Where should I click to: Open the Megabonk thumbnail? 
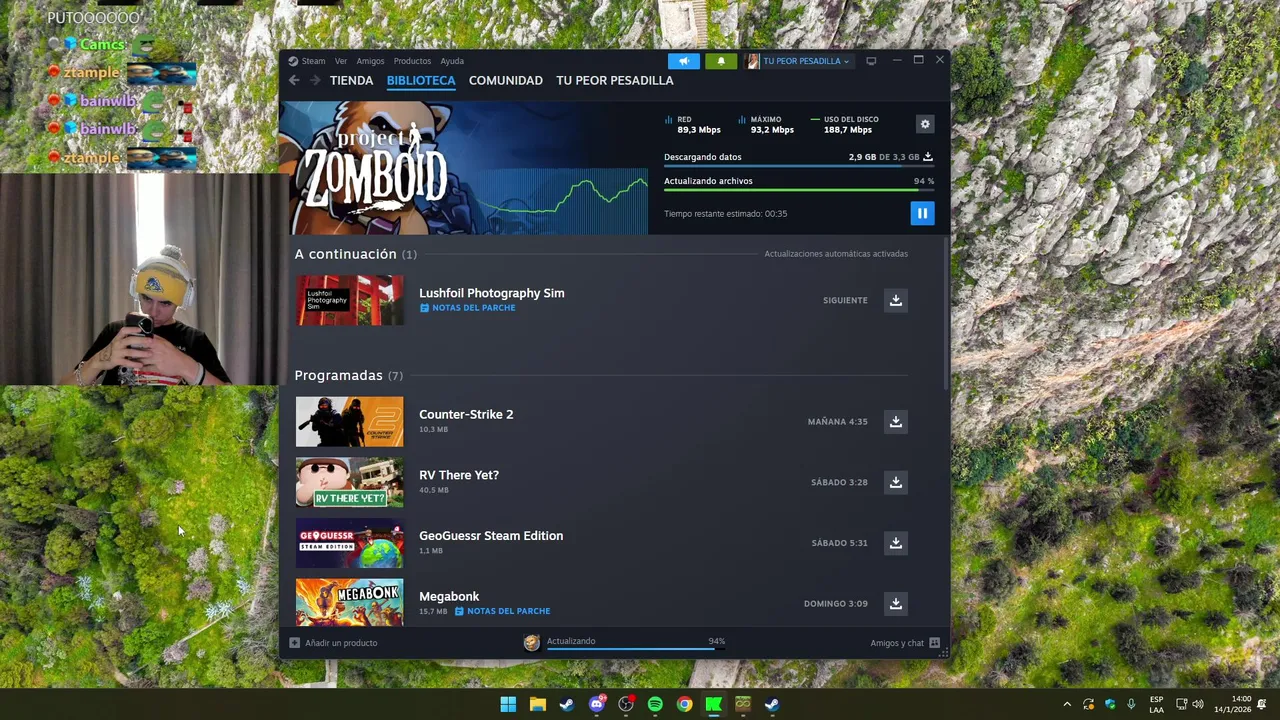[349, 602]
